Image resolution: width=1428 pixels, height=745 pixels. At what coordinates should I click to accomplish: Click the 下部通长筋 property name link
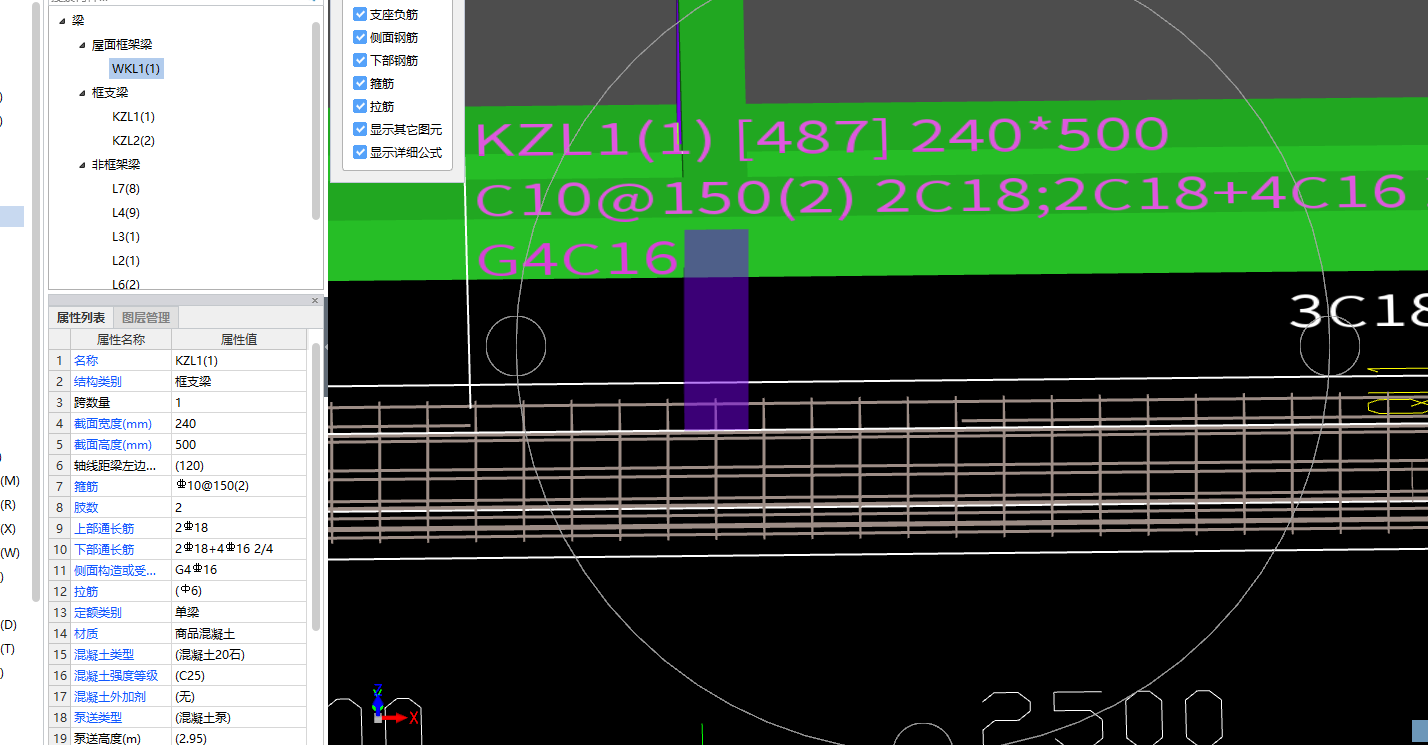[104, 550]
